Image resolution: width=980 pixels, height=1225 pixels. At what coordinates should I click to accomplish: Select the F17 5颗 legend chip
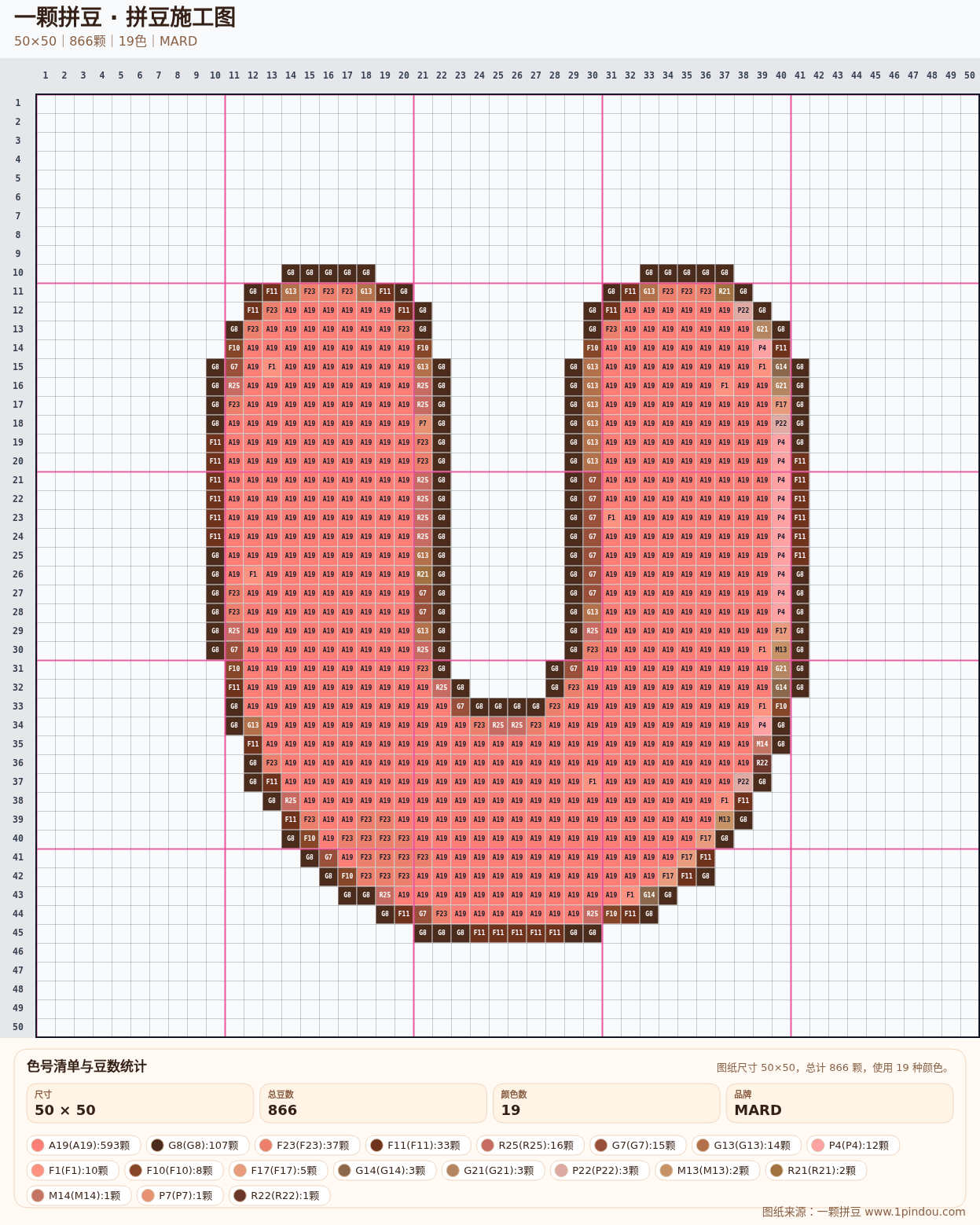(278, 1170)
